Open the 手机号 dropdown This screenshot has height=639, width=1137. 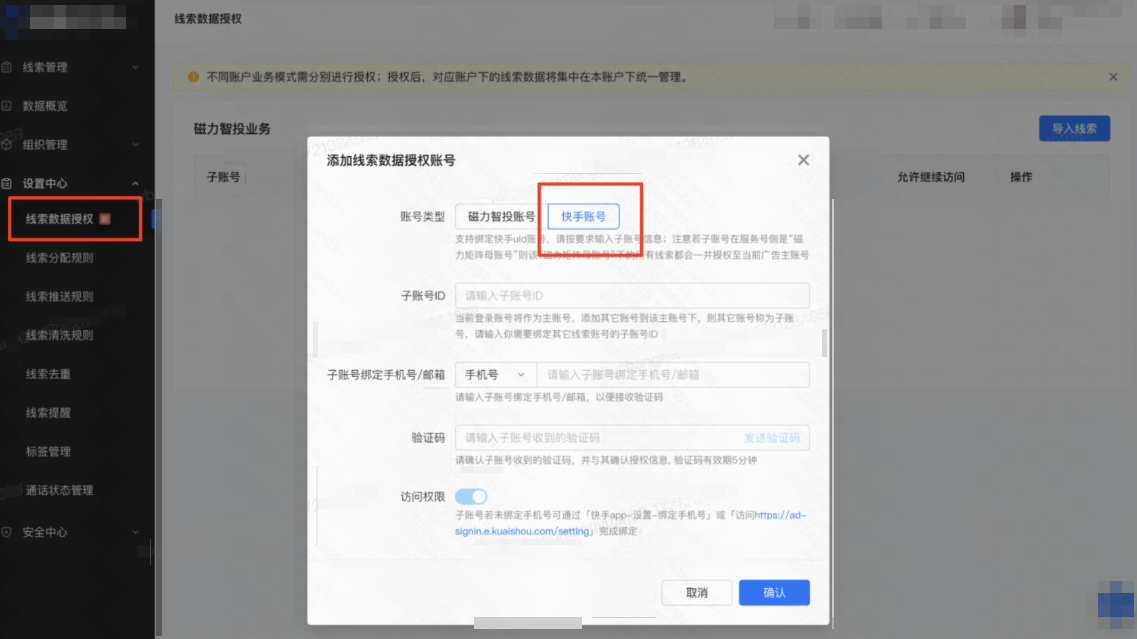point(495,374)
